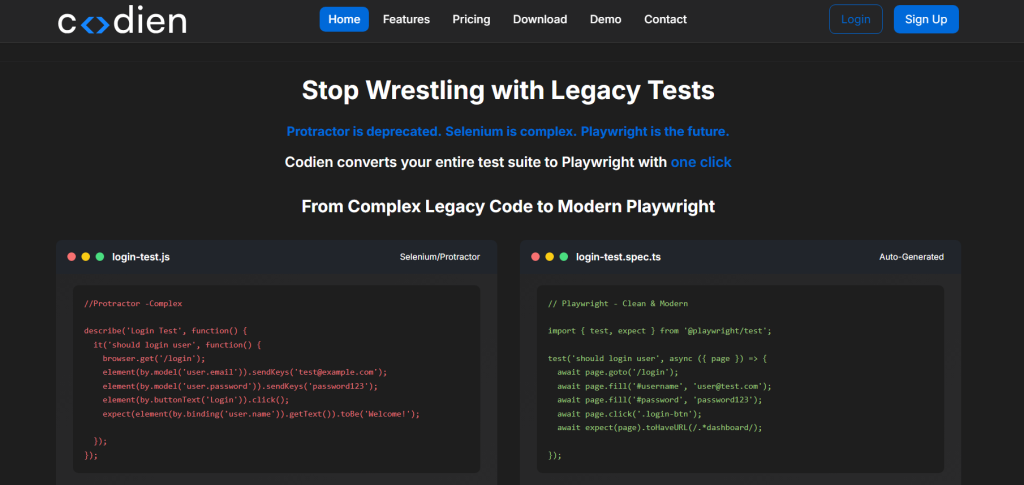
Task: Open the Pricing page
Action: (472, 19)
